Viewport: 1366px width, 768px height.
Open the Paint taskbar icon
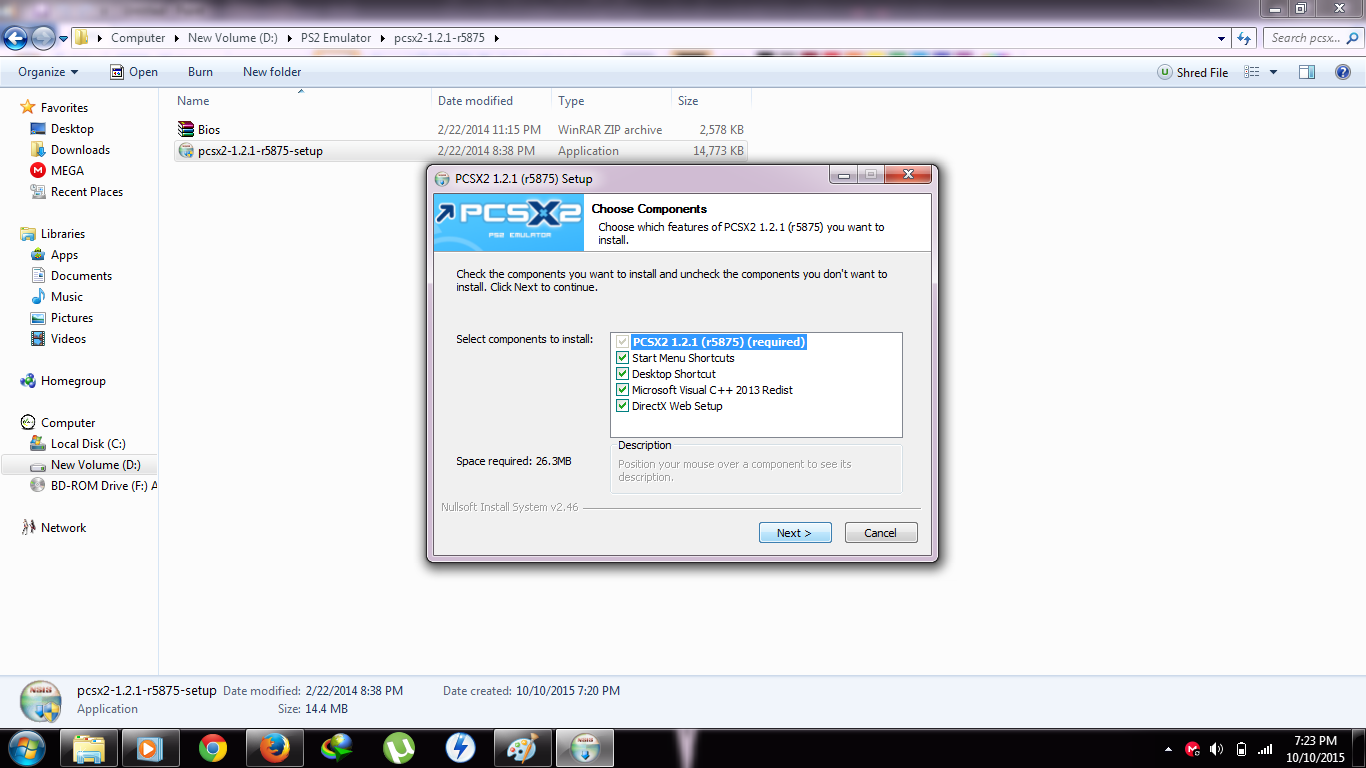pos(523,748)
